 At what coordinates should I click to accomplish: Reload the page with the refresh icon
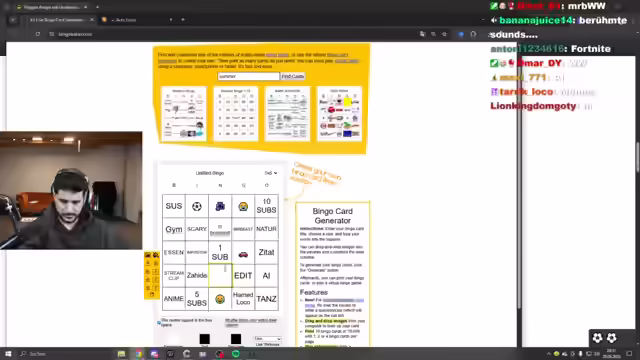[38, 34]
